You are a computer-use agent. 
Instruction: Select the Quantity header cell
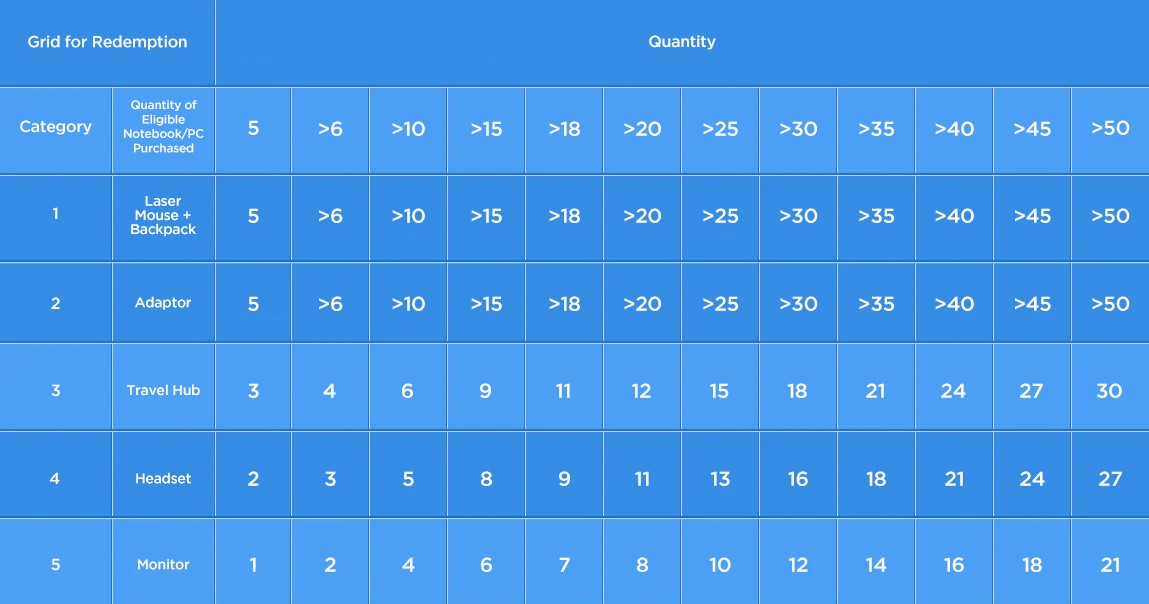pyautogui.click(x=682, y=43)
